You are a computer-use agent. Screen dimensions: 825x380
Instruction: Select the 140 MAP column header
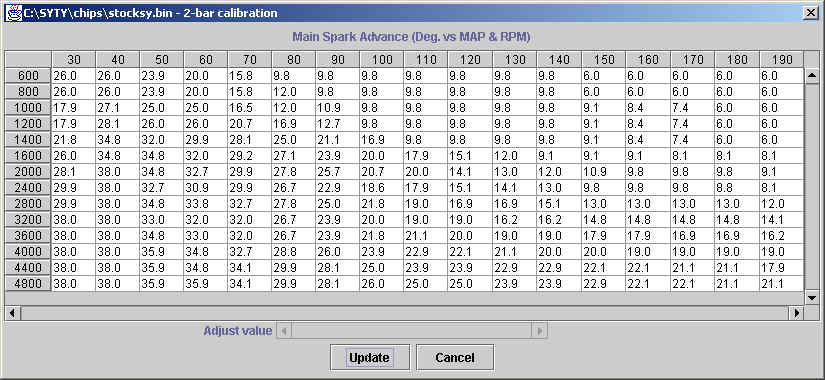[x=559, y=59]
